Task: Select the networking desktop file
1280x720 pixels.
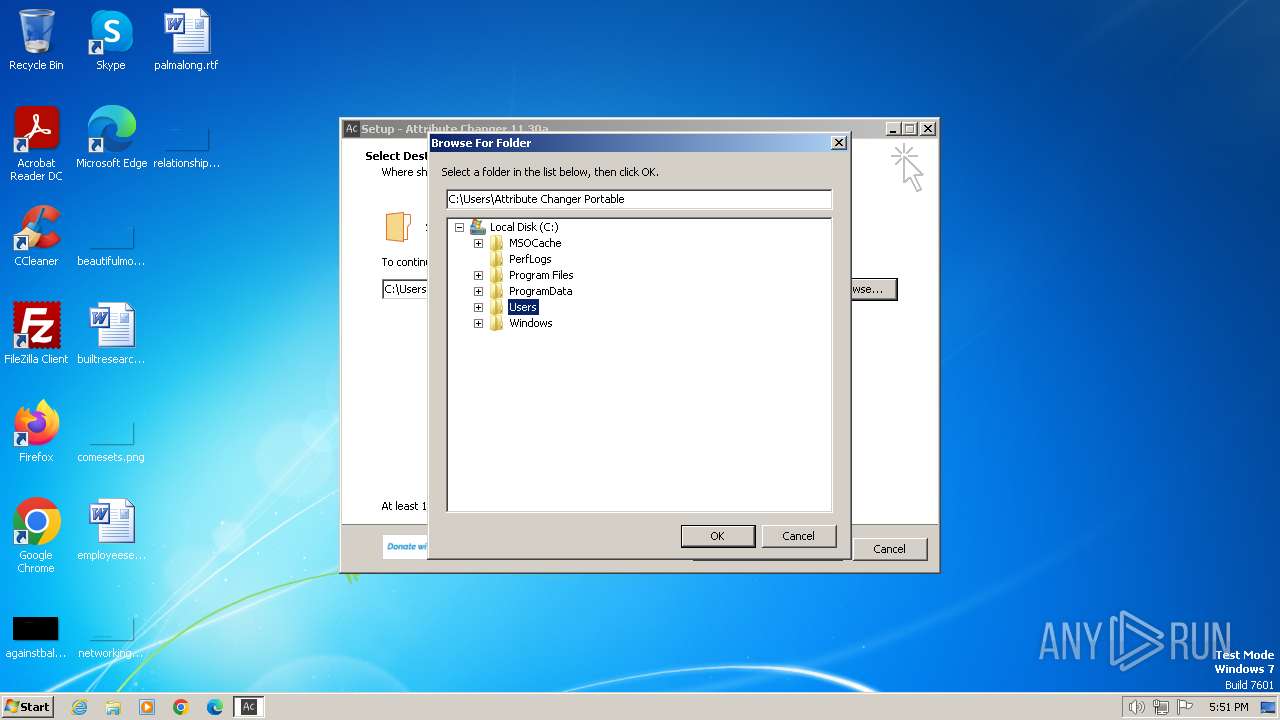Action: (x=111, y=638)
